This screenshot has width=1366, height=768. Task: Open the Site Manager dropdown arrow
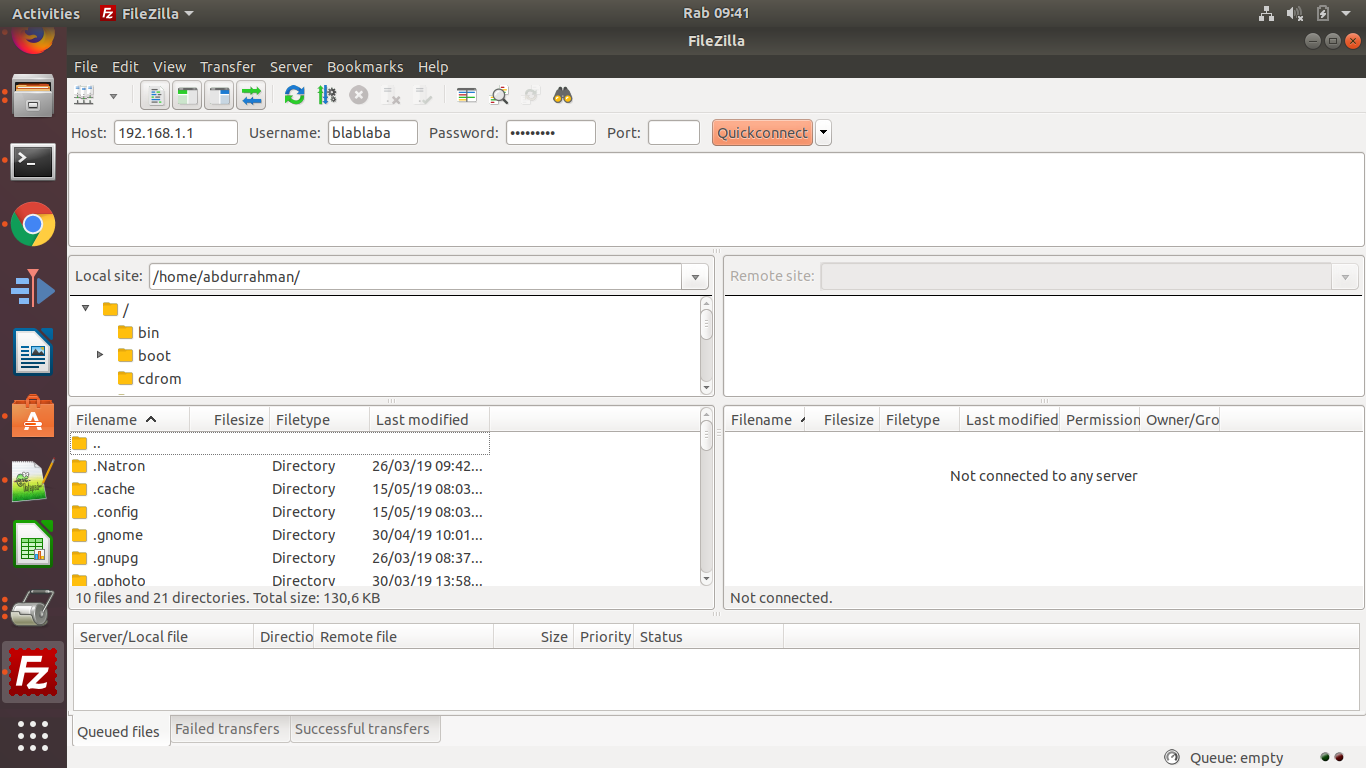click(113, 96)
